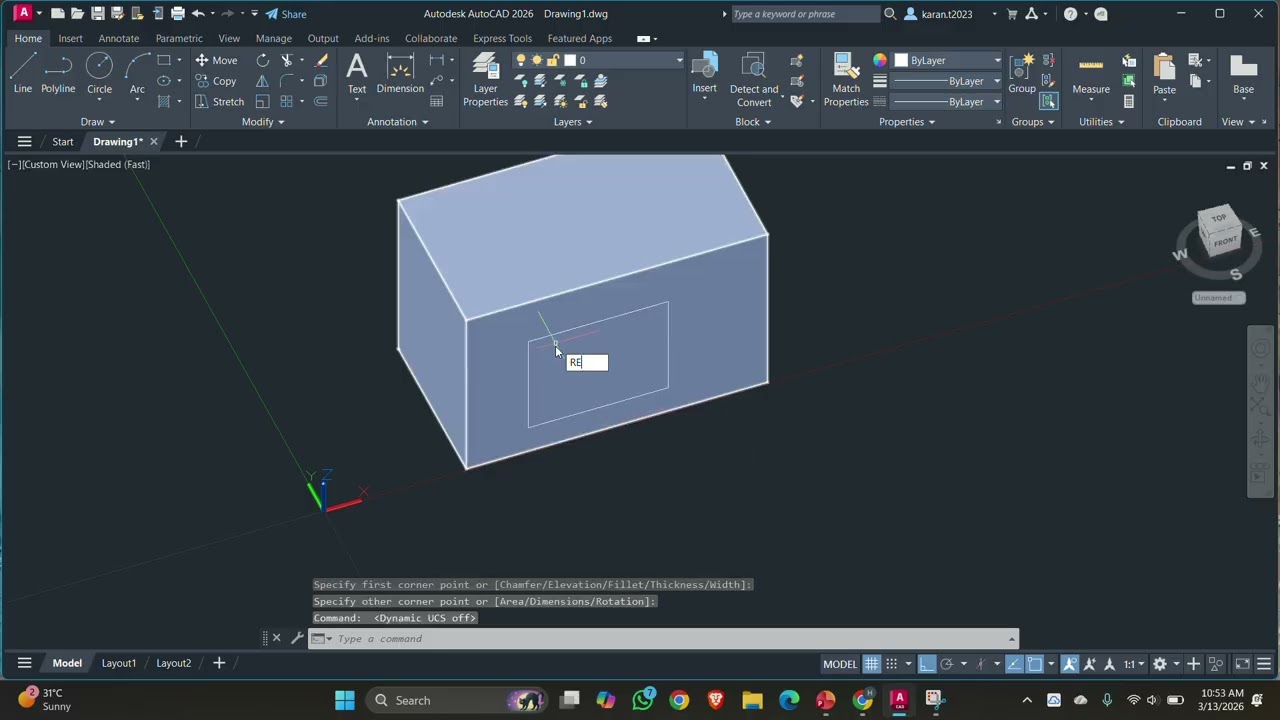The height and width of the screenshot is (720, 1280).
Task: Click the karan.t2023 account button
Action: [946, 14]
